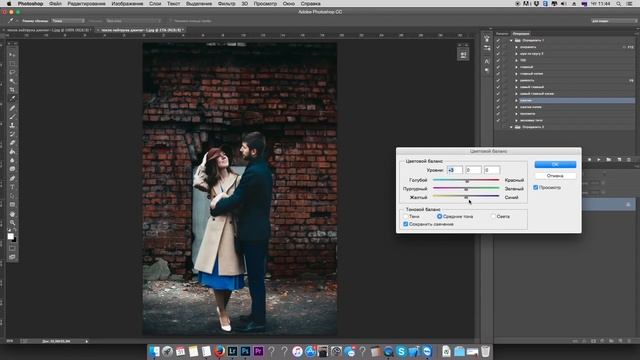Confirm Color Balance with OK

click(555, 164)
